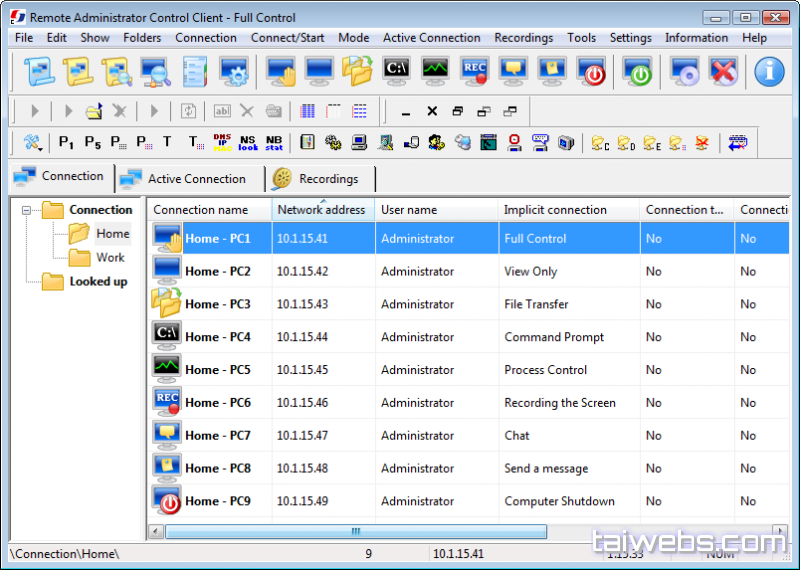800x570 pixels.
Task: Click the Command Prompt toolbar icon
Action: (x=397, y=71)
